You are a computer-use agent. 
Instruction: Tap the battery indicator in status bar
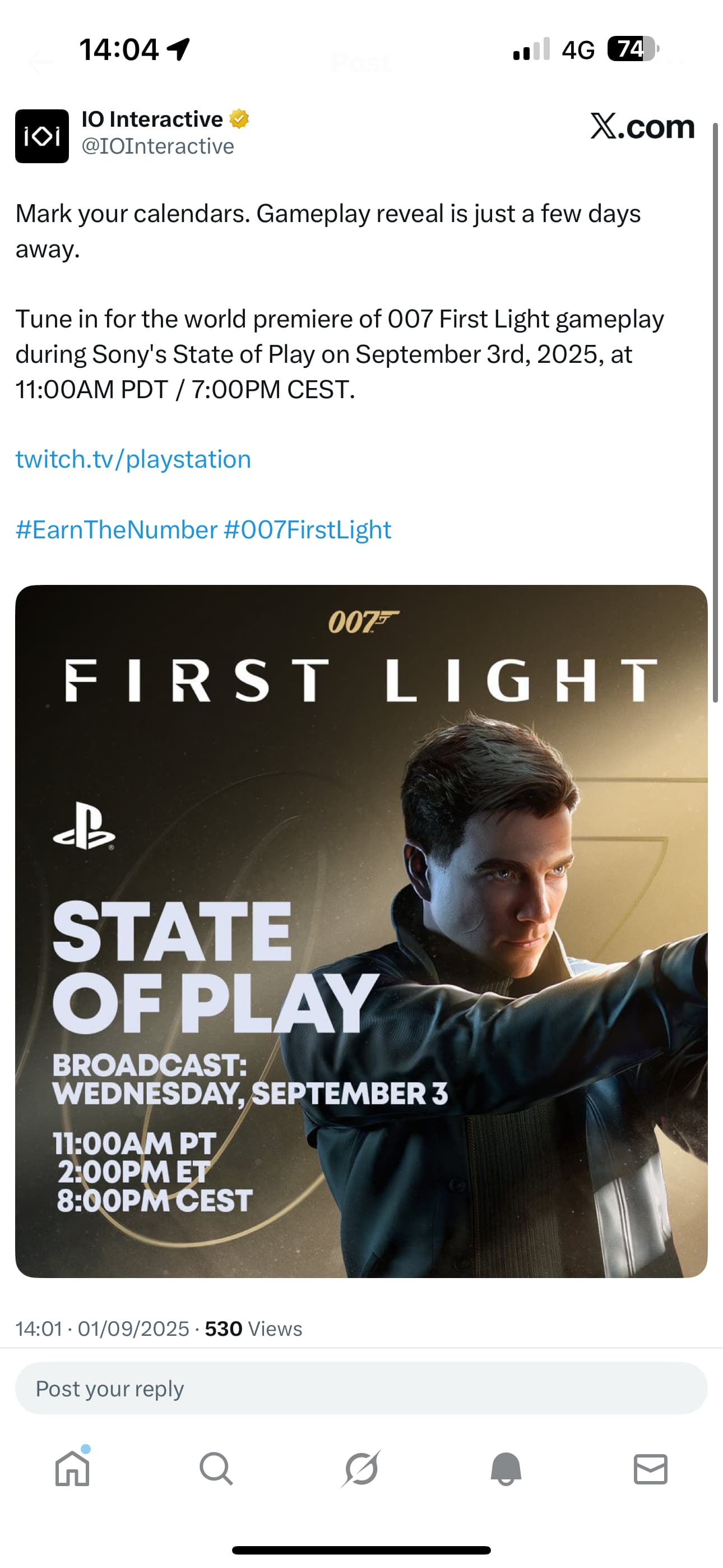click(x=632, y=49)
